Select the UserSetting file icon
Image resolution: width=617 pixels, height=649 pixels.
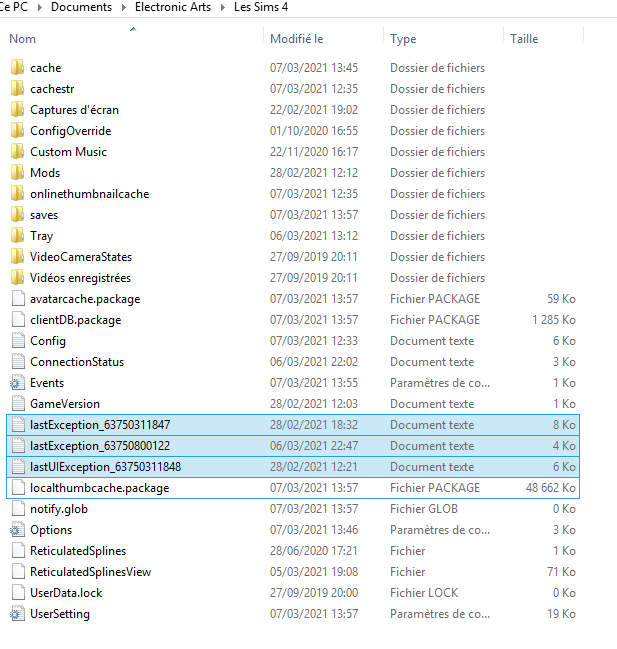coord(16,614)
